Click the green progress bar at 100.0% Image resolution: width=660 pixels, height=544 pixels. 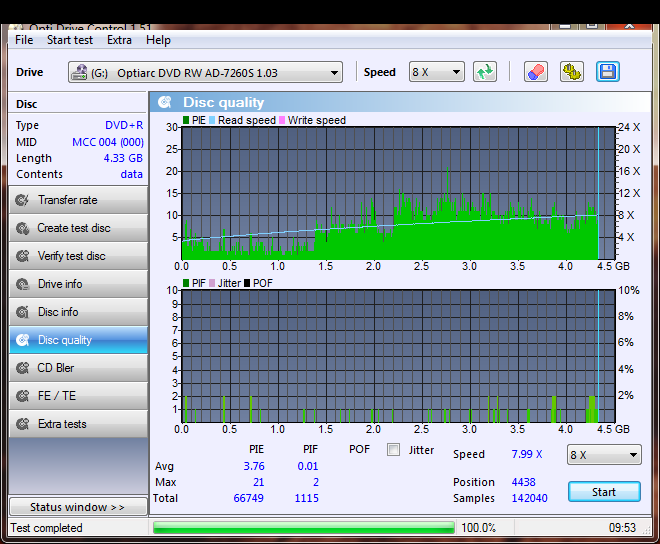pos(304,528)
